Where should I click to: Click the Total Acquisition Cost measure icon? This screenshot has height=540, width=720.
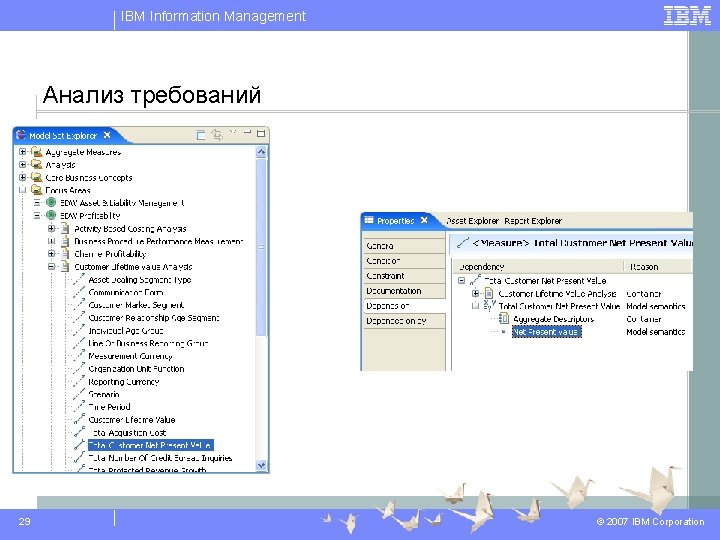[79, 432]
